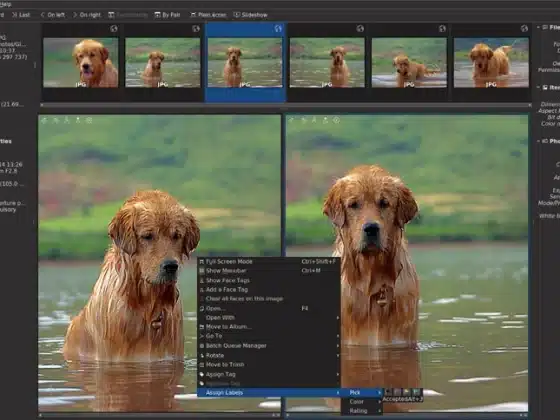Viewport: 560px width, 420px height.
Task: Click rotate-left icon on the right preview
Action: pos(292,121)
